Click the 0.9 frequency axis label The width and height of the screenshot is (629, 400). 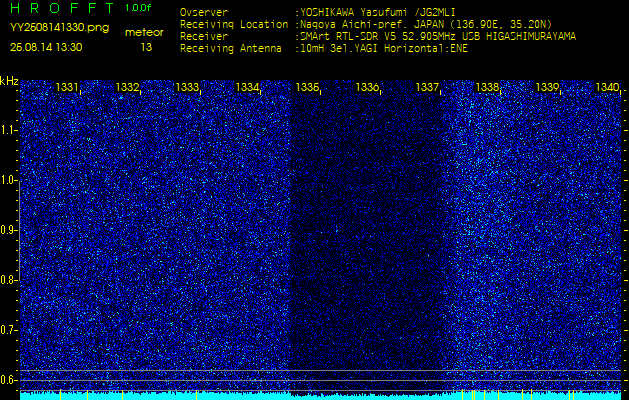click(8, 230)
